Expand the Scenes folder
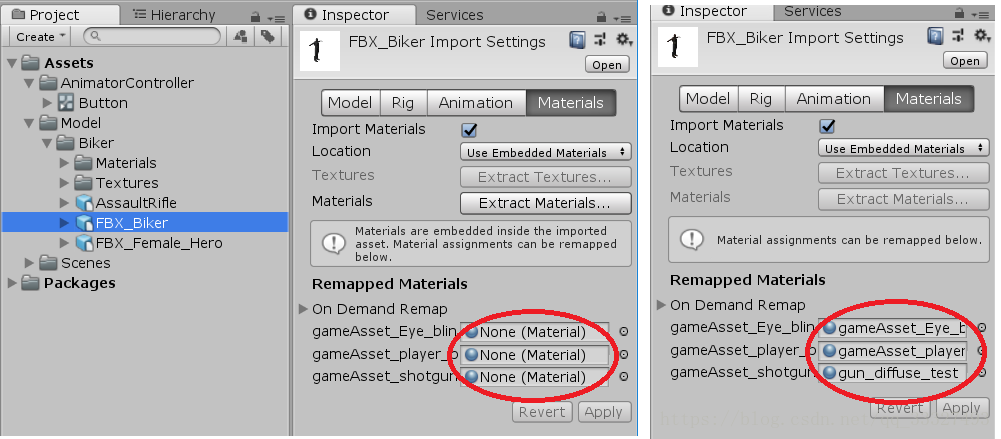 coord(29,263)
